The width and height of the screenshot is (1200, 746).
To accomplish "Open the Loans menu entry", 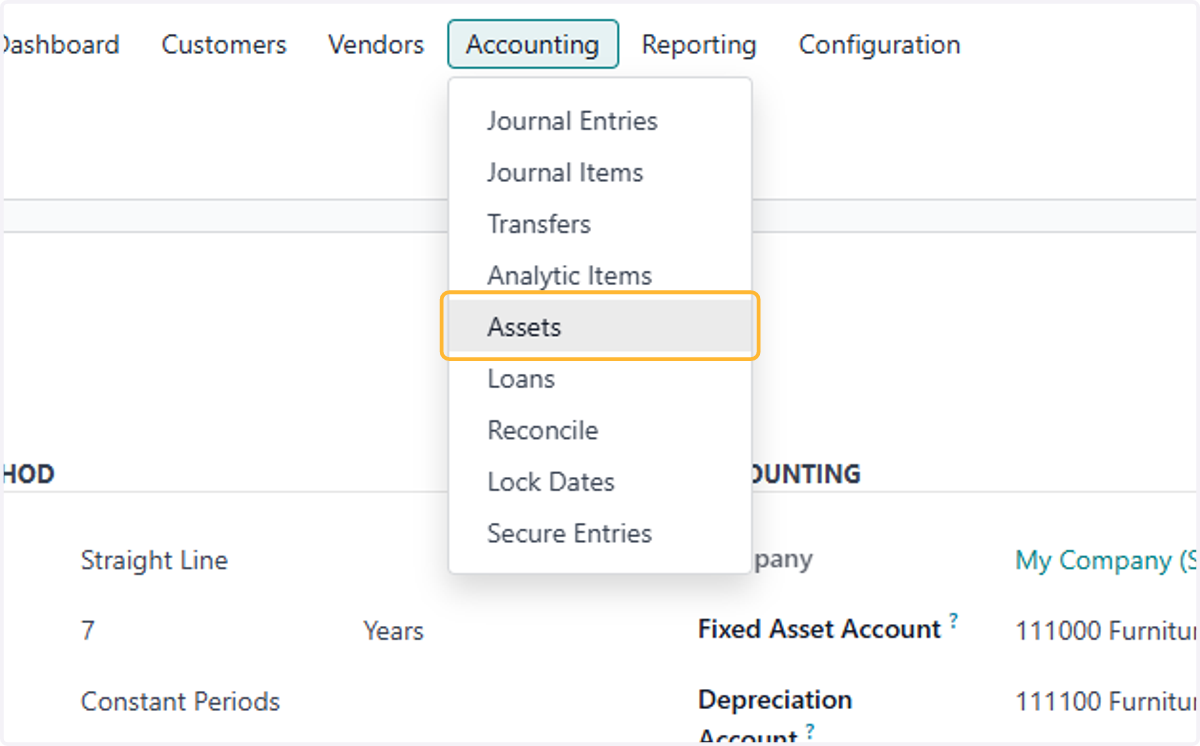I will pos(600,379).
